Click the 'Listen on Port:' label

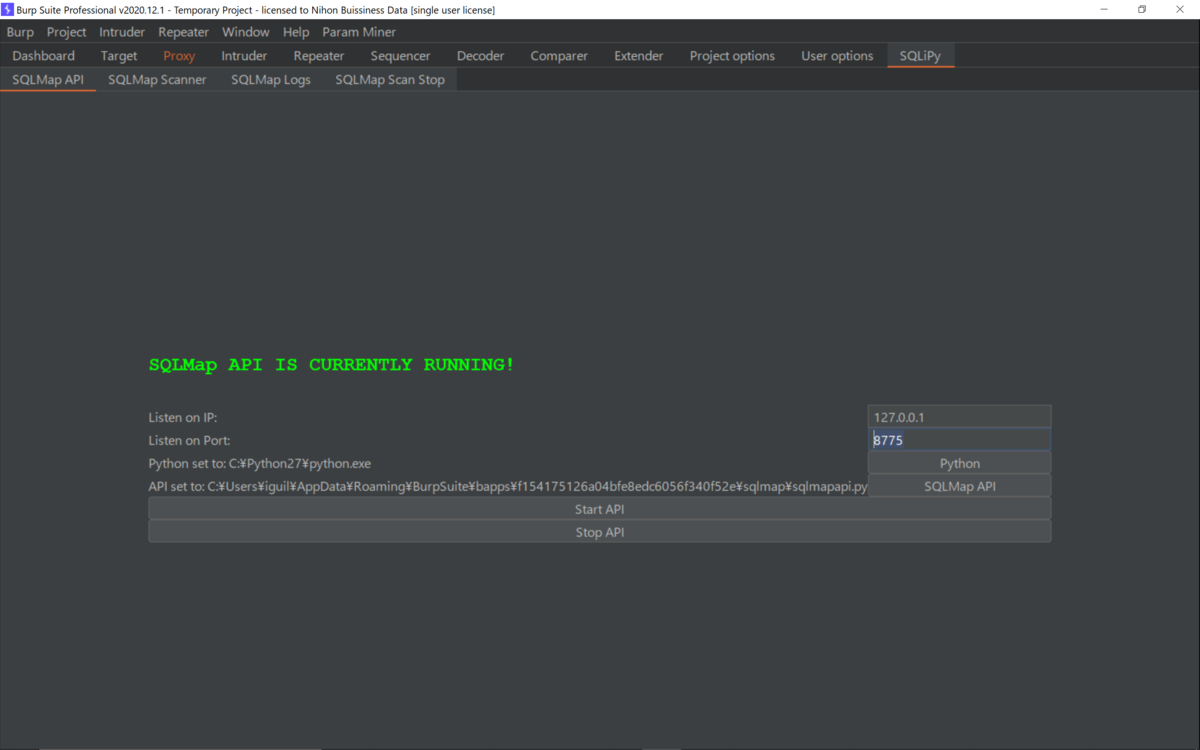click(x=190, y=440)
